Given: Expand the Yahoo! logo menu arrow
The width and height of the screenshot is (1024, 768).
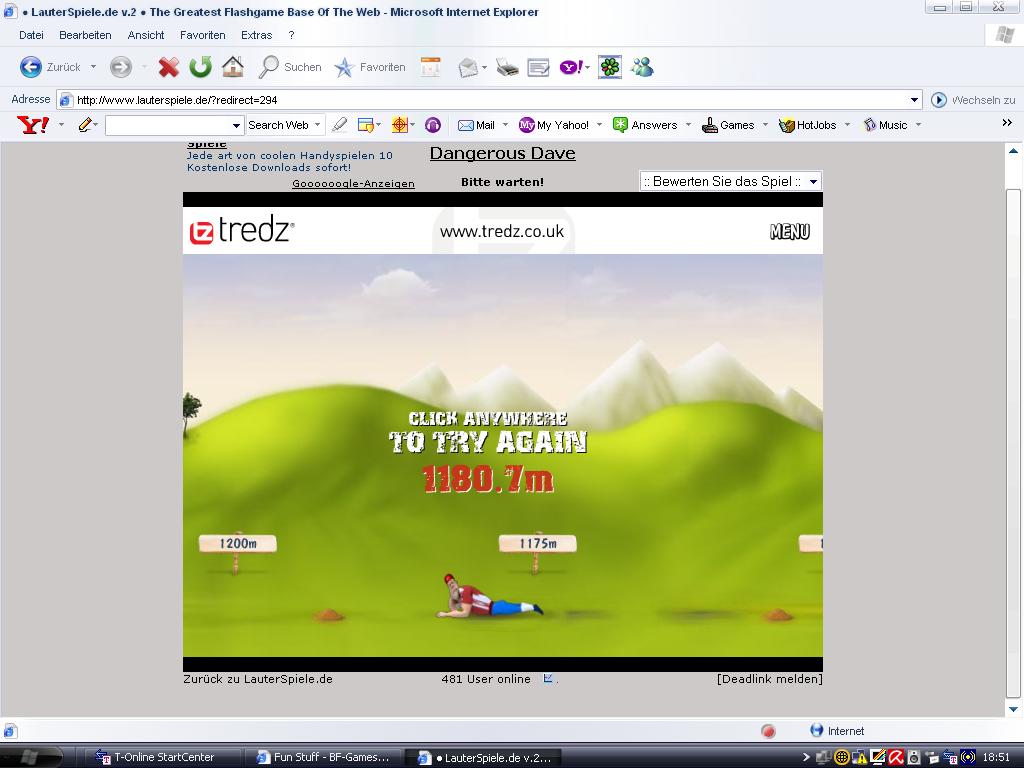Looking at the screenshot, I should 61,125.
